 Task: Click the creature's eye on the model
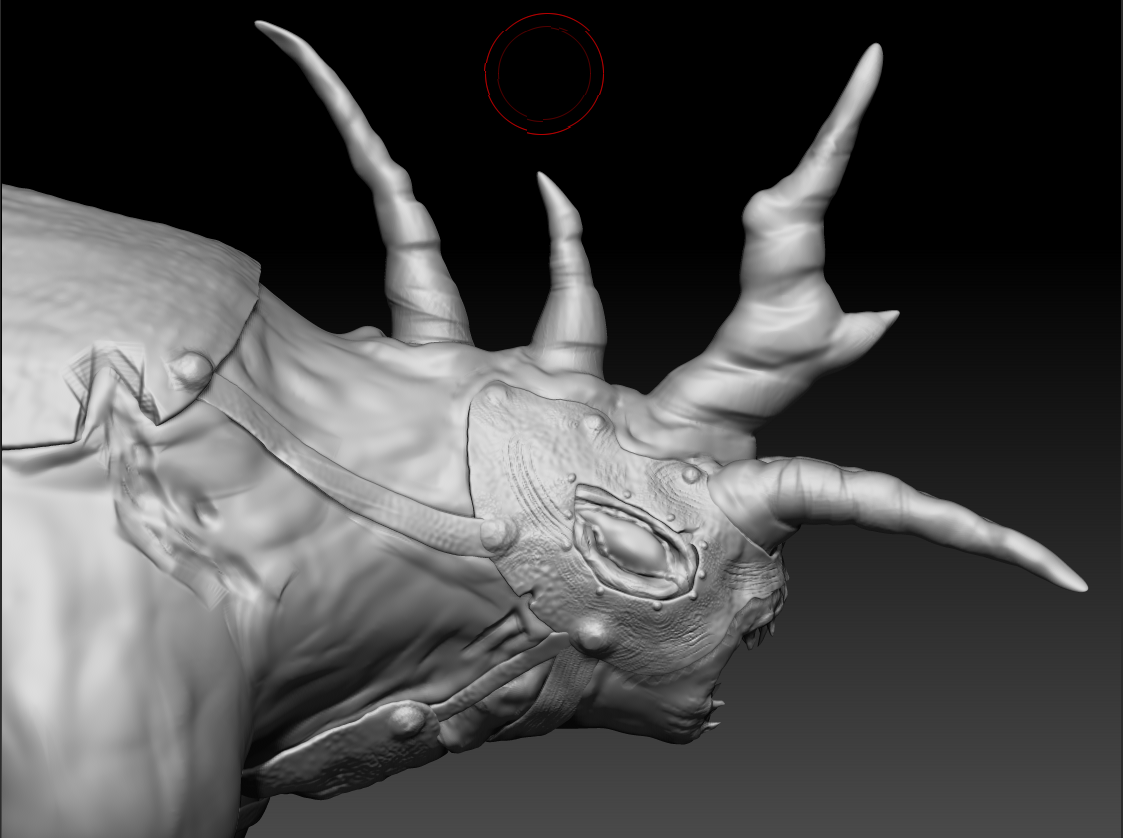634,544
